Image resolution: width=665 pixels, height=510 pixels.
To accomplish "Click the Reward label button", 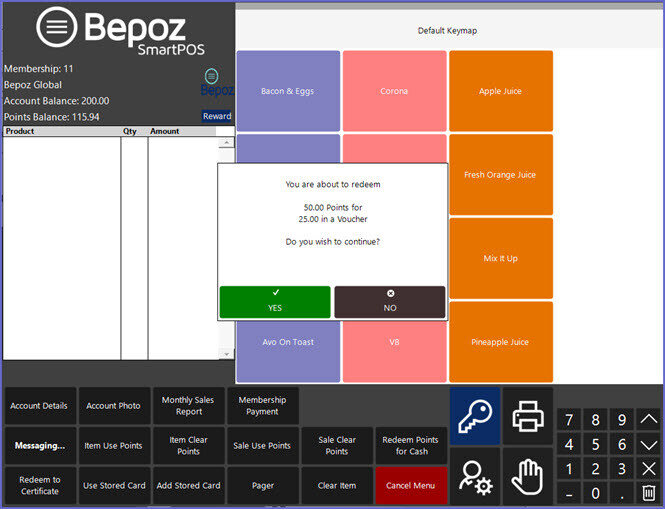I will (217, 116).
